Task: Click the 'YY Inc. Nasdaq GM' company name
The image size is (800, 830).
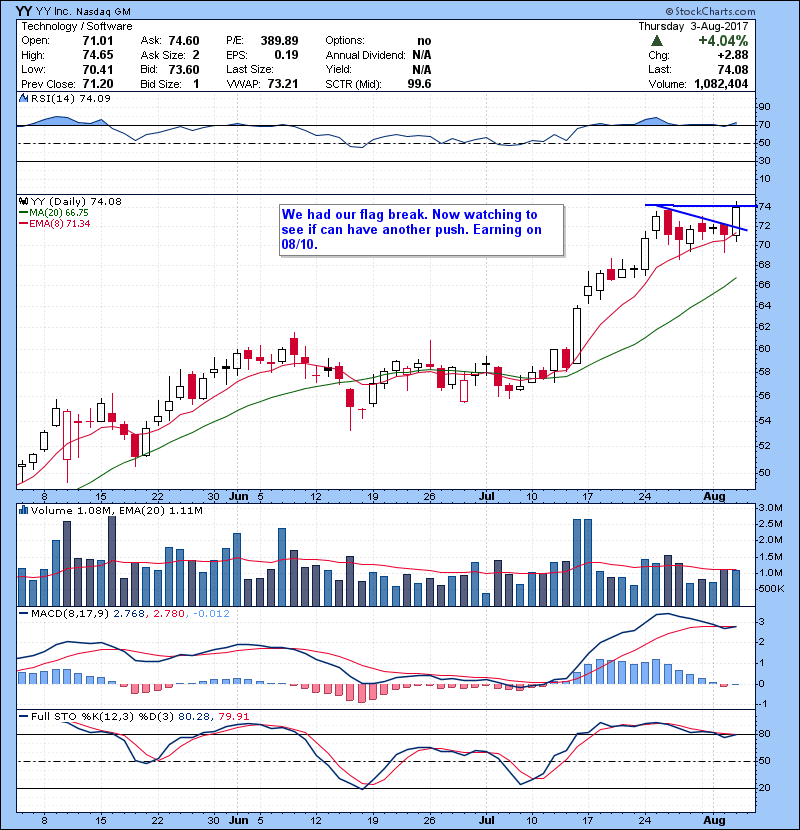Action: point(84,11)
